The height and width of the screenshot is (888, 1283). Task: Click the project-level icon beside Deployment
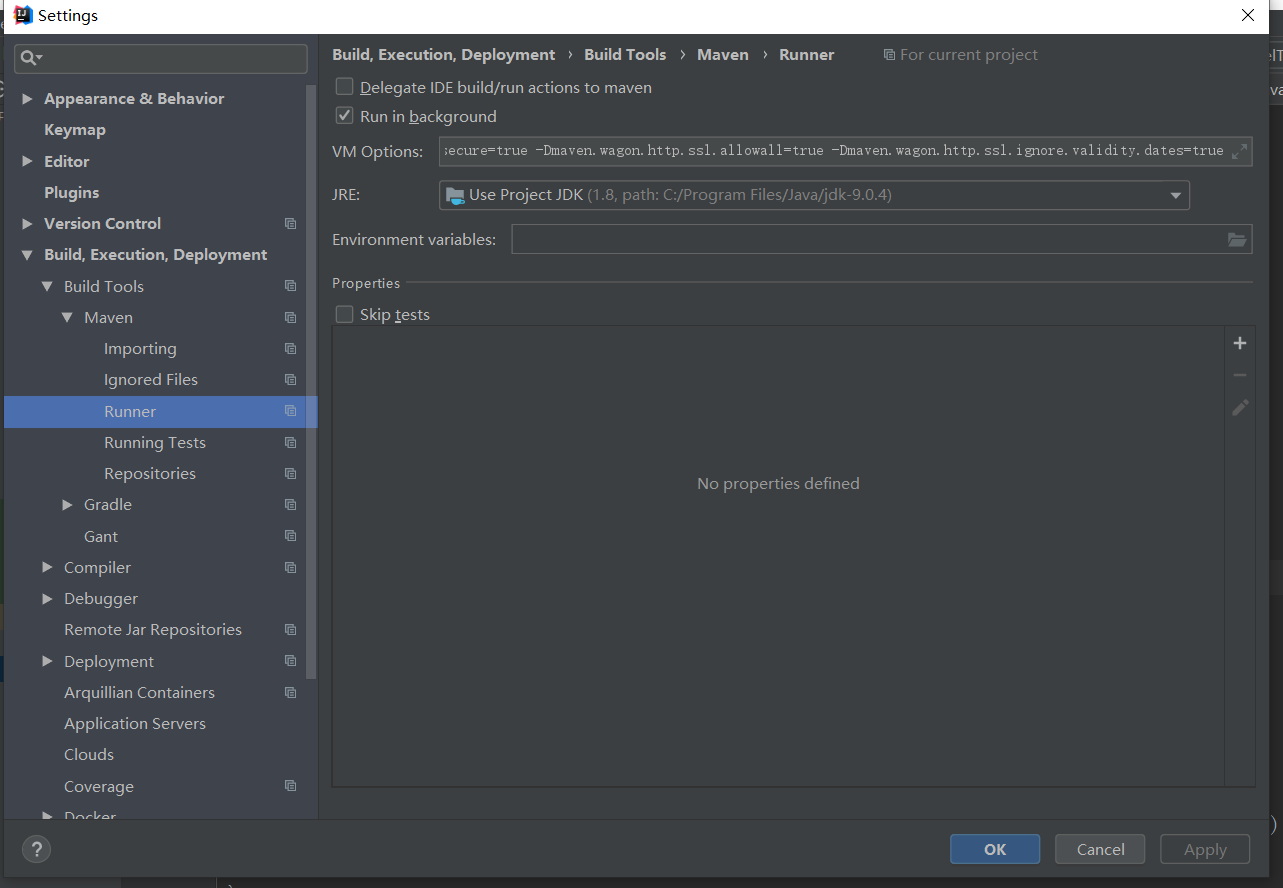[290, 661]
